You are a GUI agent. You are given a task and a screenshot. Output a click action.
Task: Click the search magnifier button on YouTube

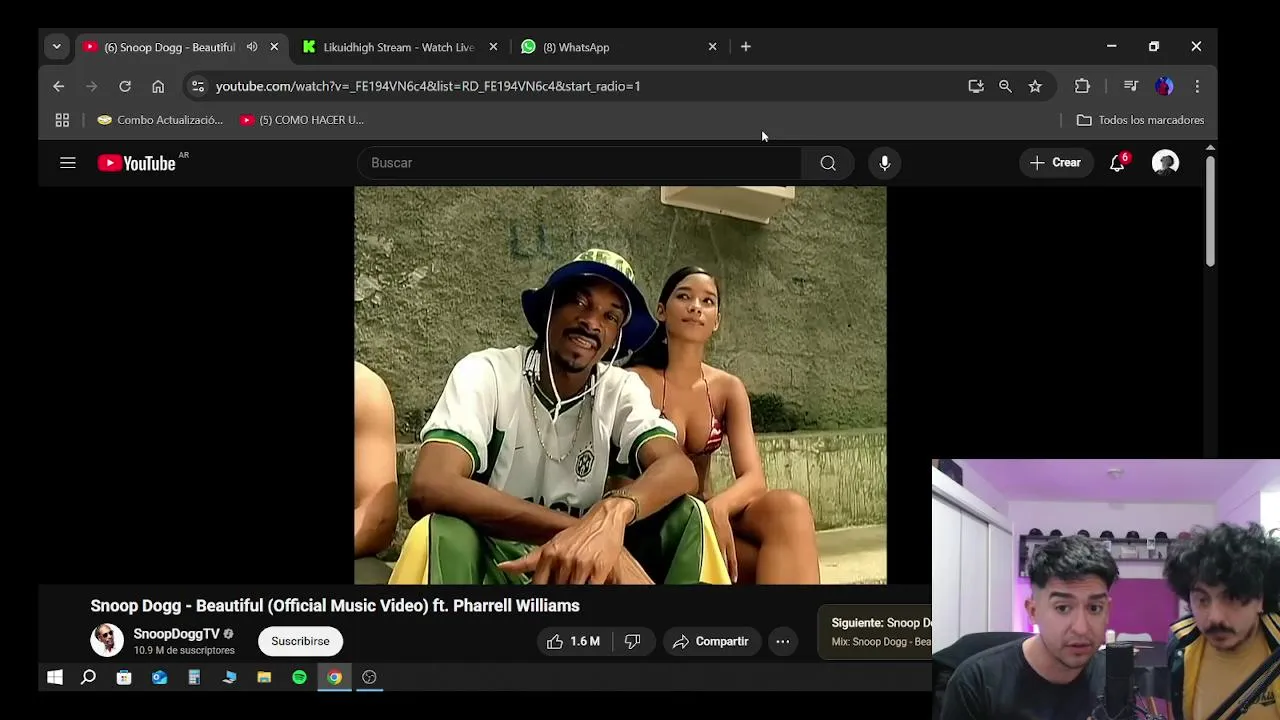coord(828,163)
